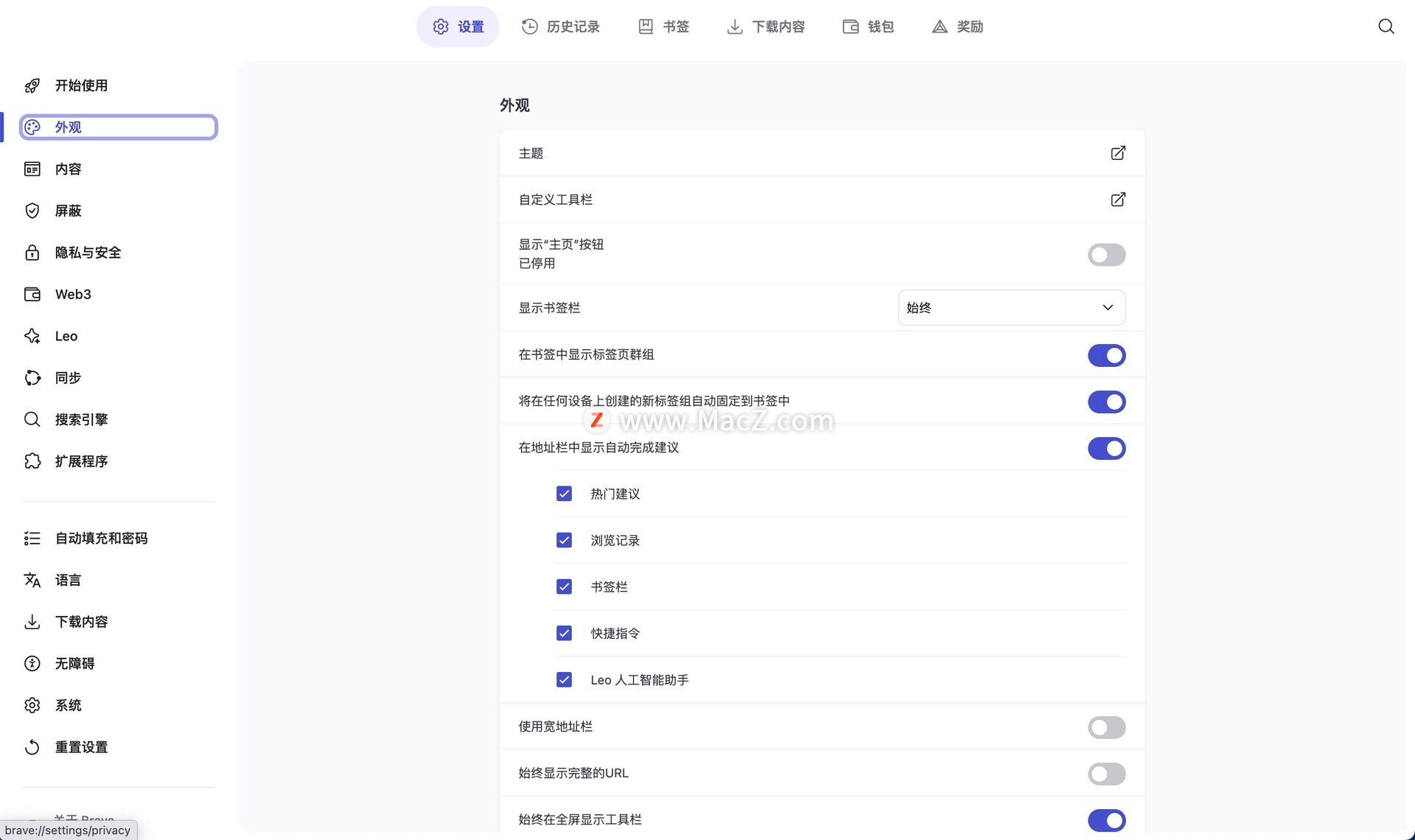Screen dimensions: 1415x840
Task: Switch to the 钱包 wallet tab
Action: 868,27
